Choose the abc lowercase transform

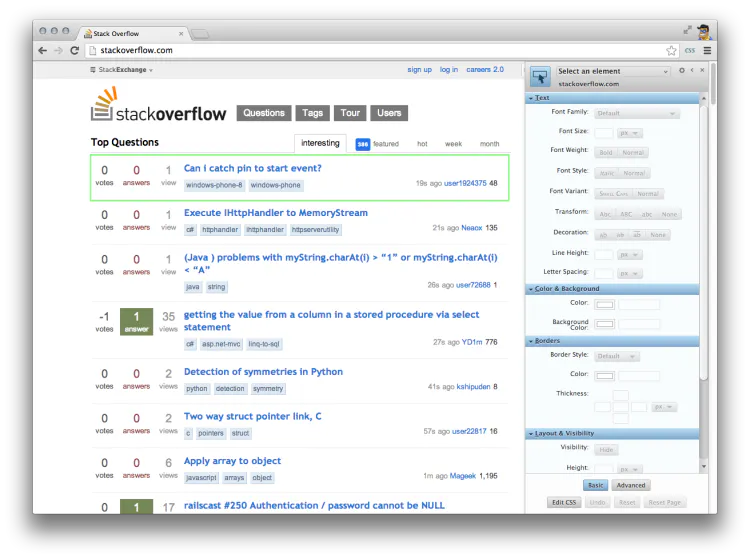coord(647,214)
